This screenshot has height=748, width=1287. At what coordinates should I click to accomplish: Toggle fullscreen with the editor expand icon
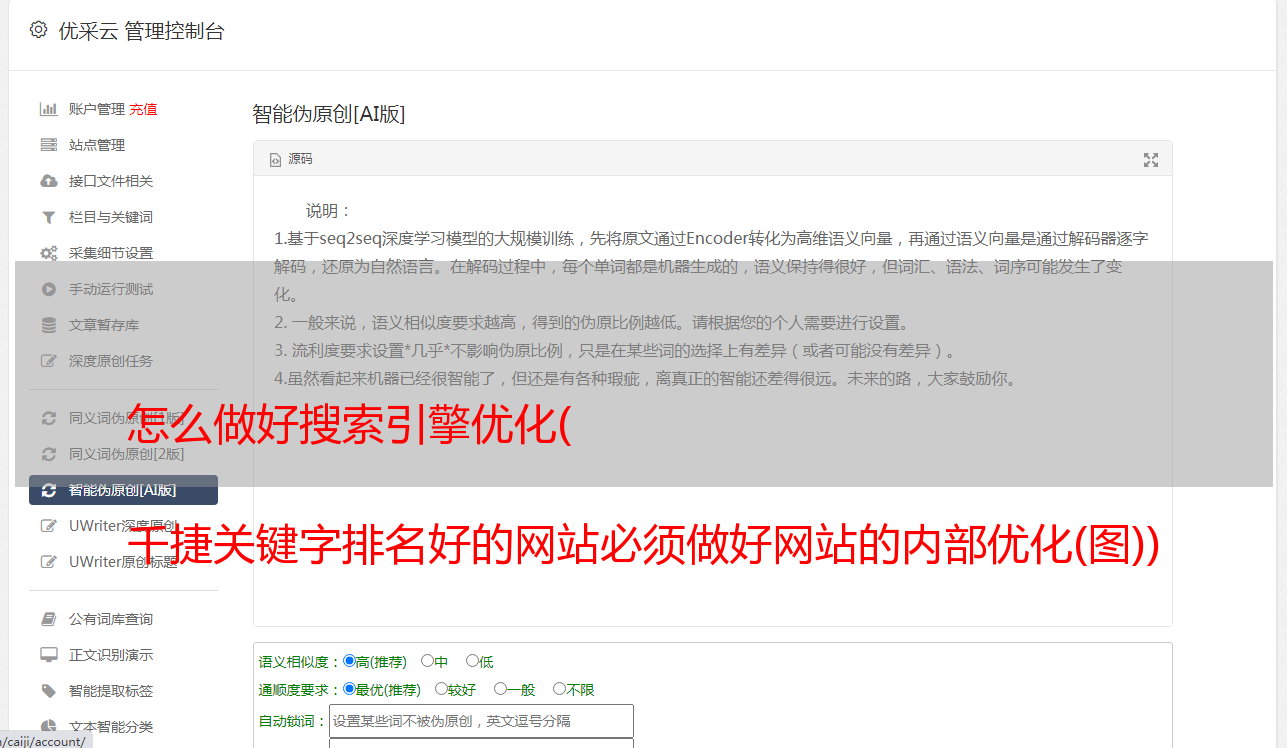(x=1151, y=160)
